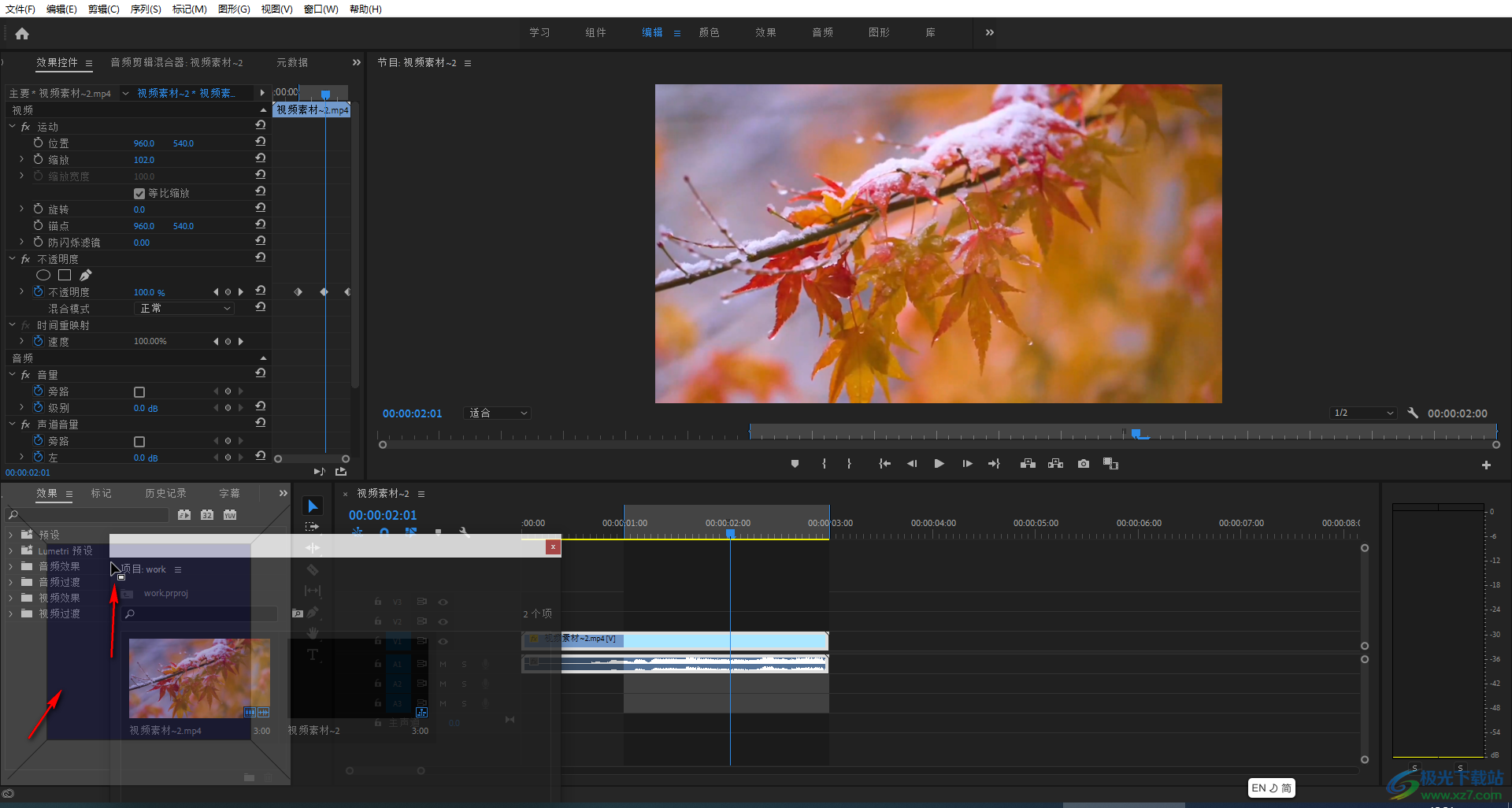Collapse the 音量 effect section
Viewport: 1512px width, 808px height.
tap(12, 374)
